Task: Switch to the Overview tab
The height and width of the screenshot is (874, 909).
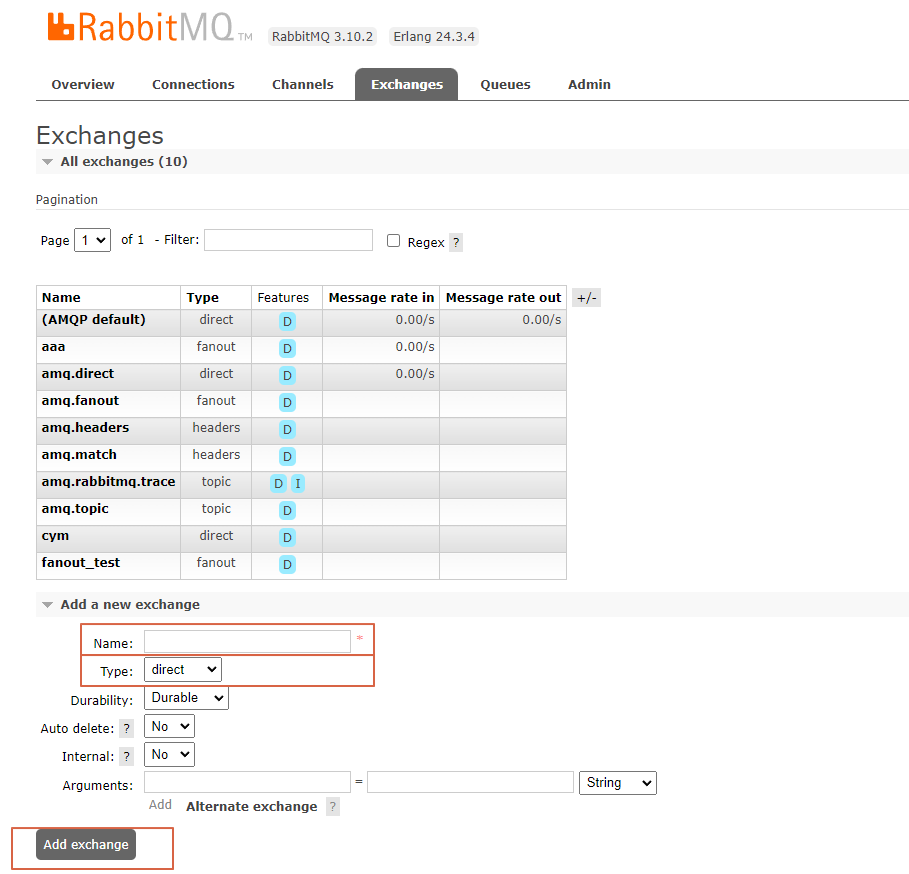Action: [x=83, y=85]
